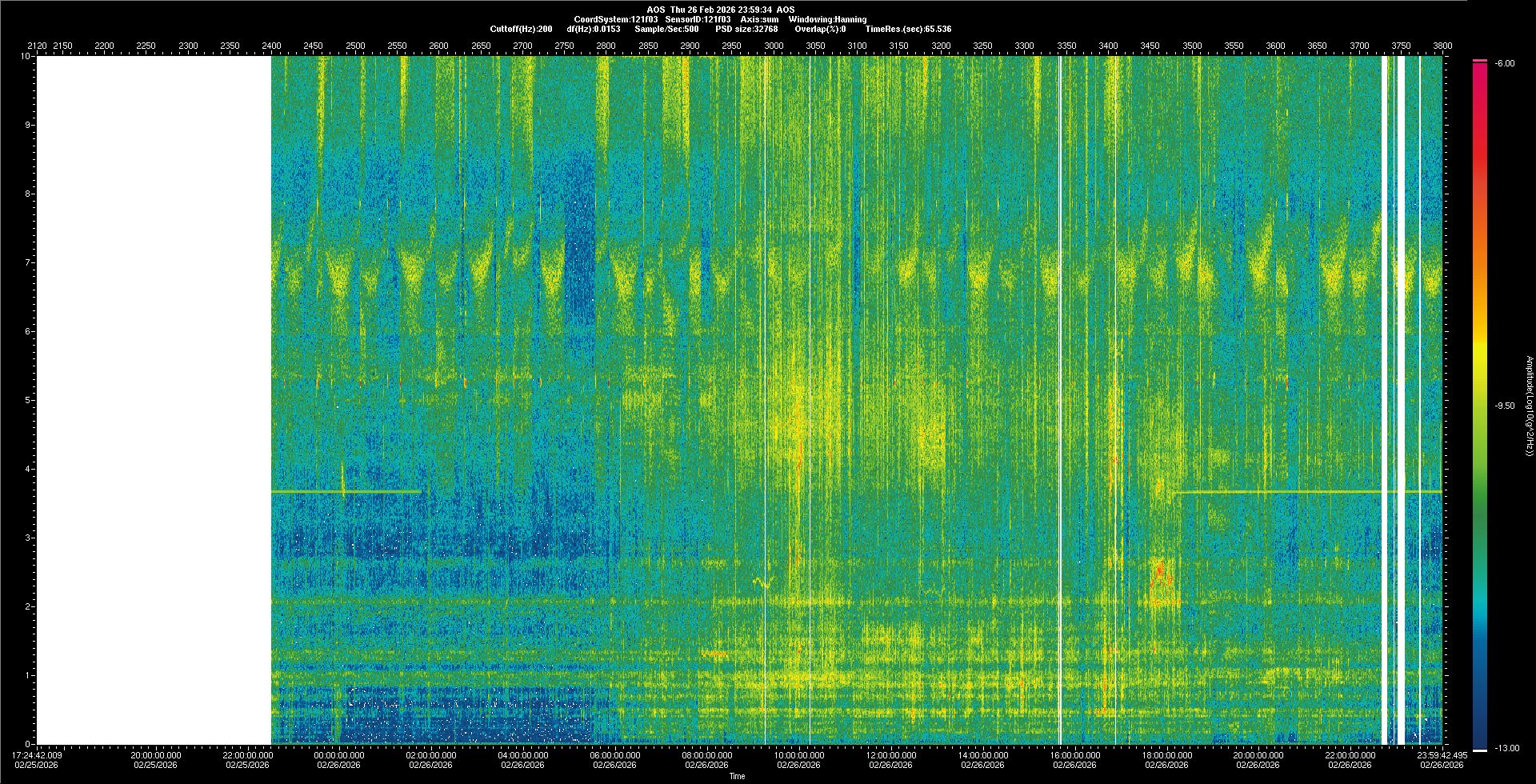Click the blank white data gap region

pos(154,400)
